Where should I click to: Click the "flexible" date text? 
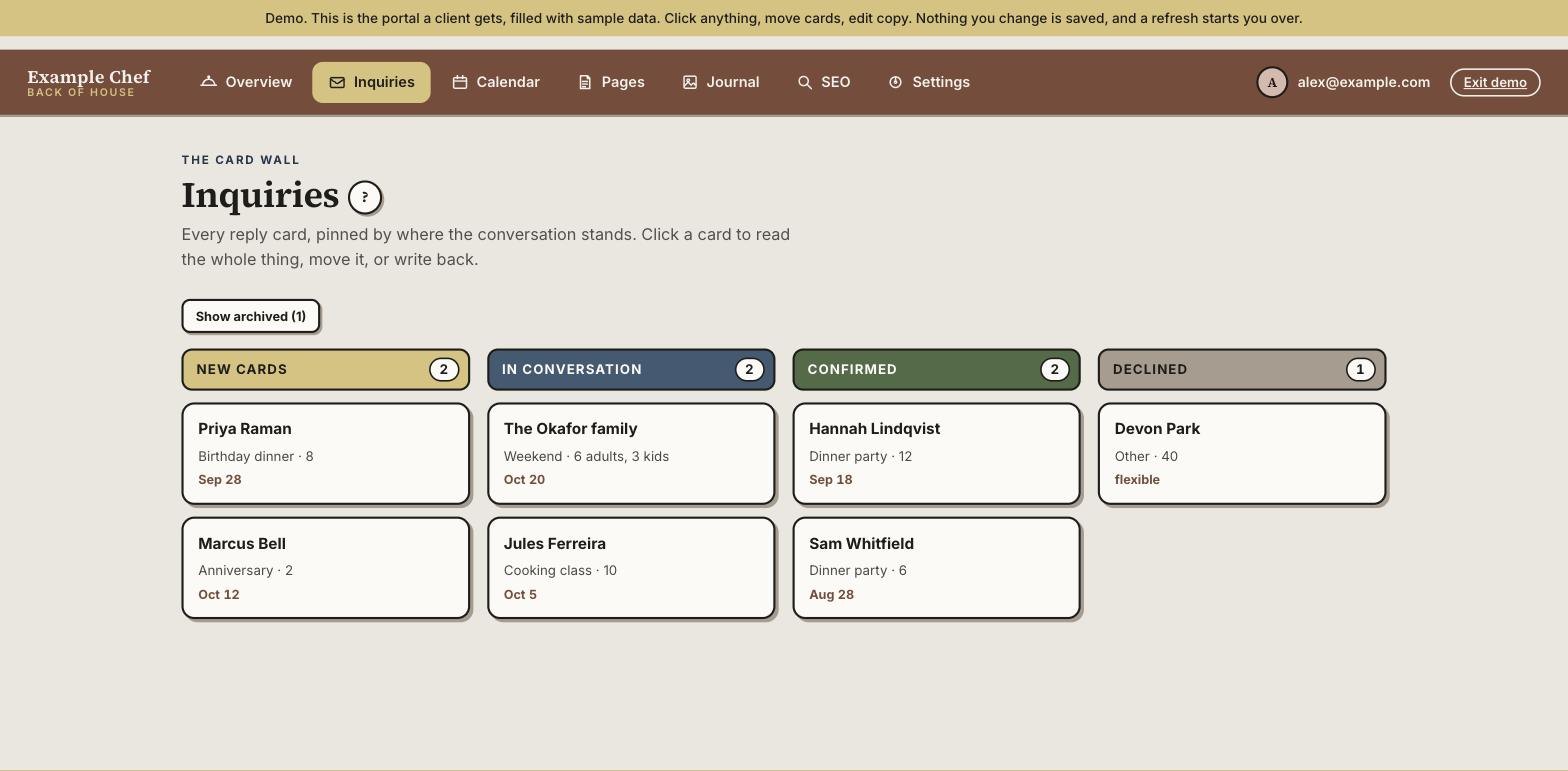(1137, 480)
